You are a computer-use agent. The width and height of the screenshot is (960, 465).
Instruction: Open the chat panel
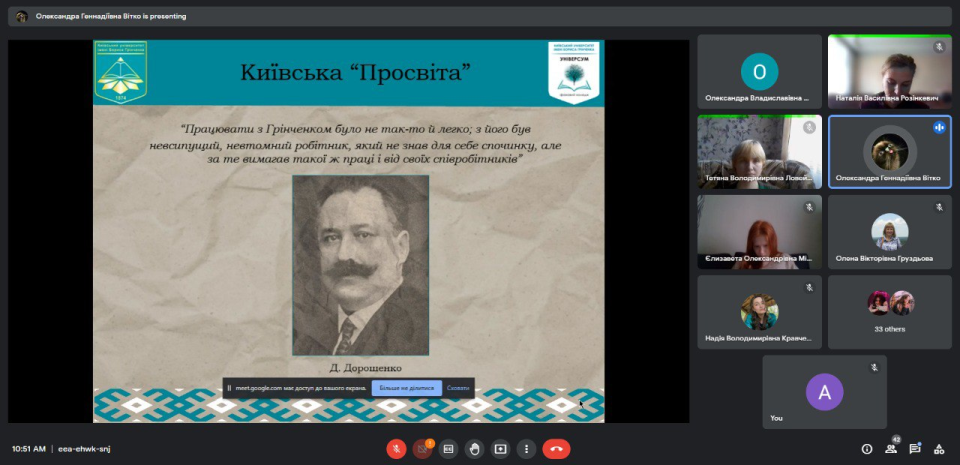914,449
